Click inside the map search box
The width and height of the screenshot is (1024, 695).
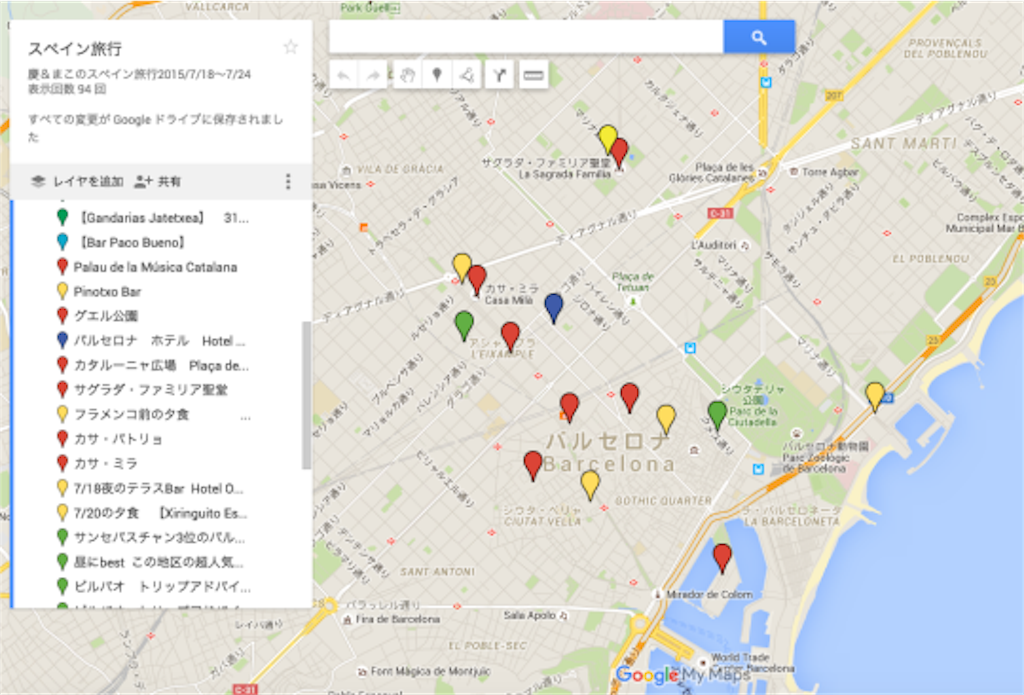(x=526, y=37)
